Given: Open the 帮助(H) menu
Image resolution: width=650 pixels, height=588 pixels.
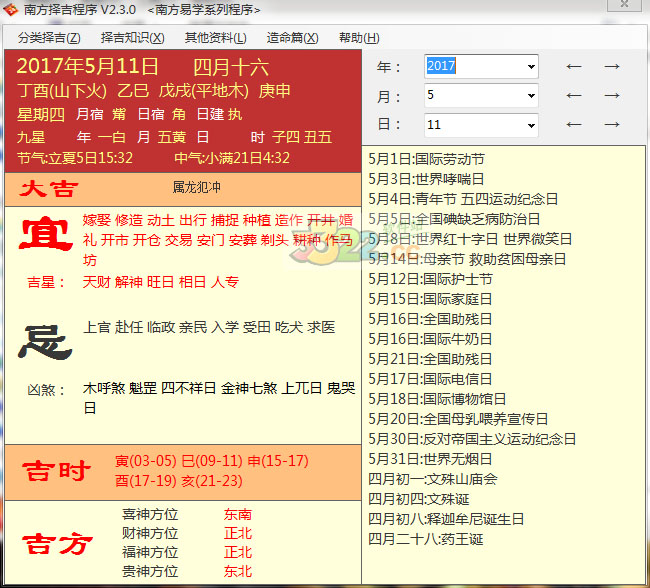Looking at the screenshot, I should tap(358, 38).
